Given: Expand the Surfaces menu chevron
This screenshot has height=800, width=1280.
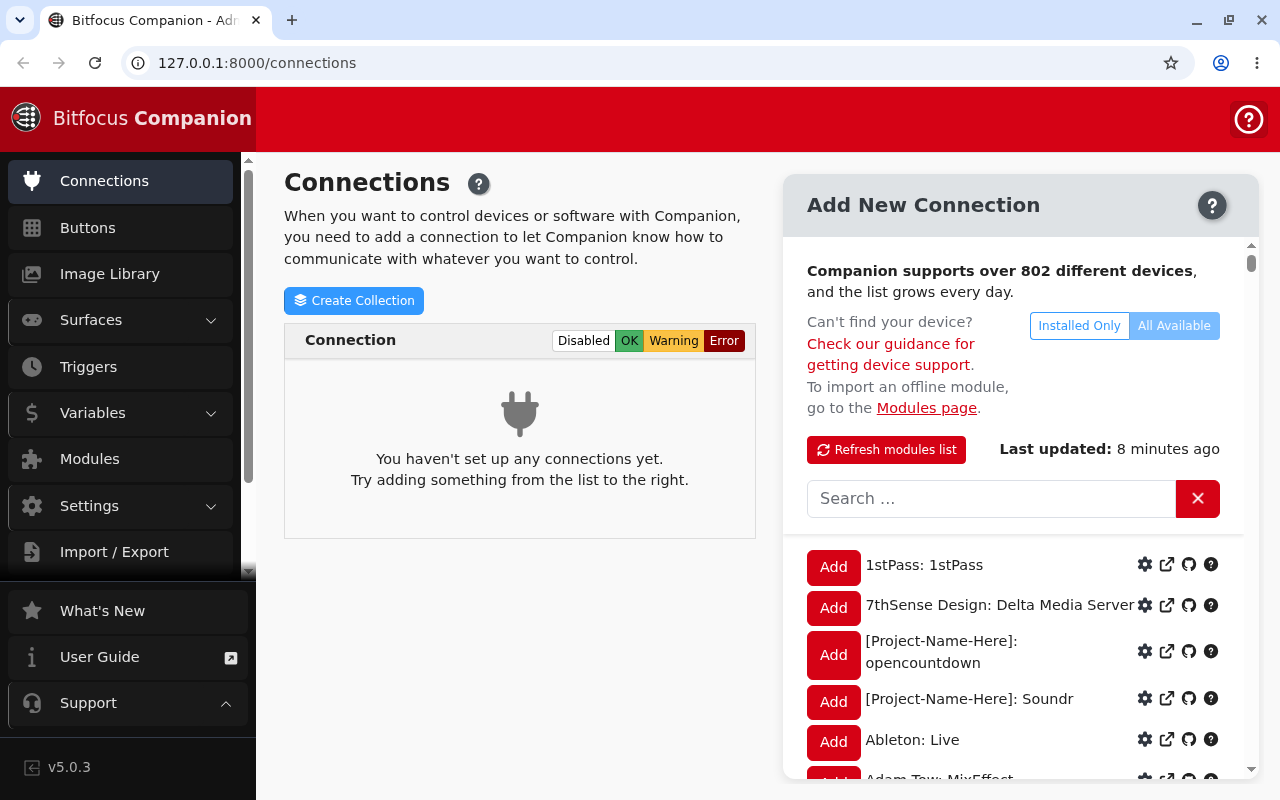Looking at the screenshot, I should 211,321.
